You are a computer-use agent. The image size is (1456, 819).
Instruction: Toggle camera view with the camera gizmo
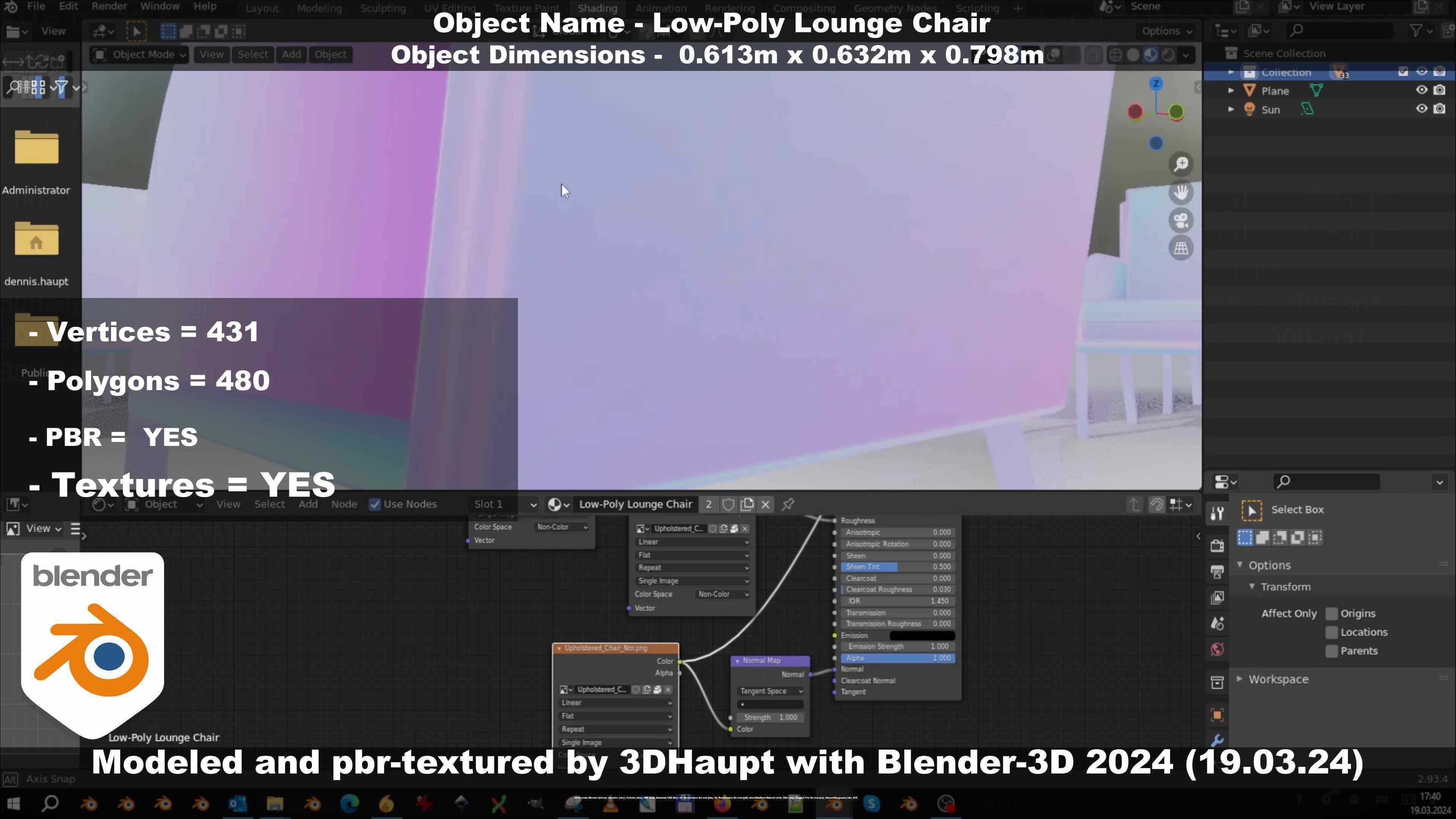click(x=1181, y=220)
